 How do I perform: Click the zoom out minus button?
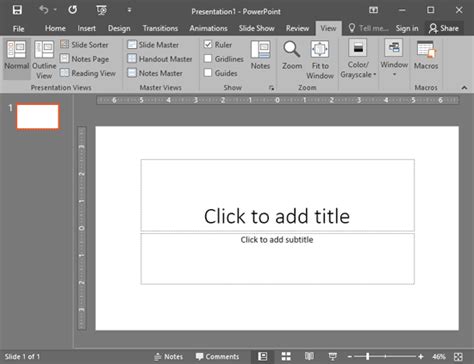point(350,357)
